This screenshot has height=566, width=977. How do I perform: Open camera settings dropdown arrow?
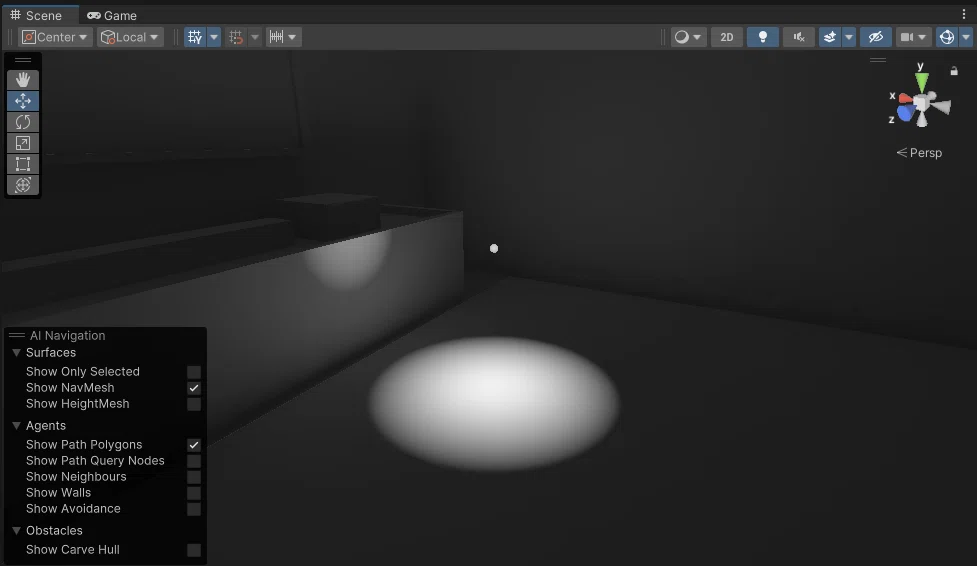coord(923,37)
